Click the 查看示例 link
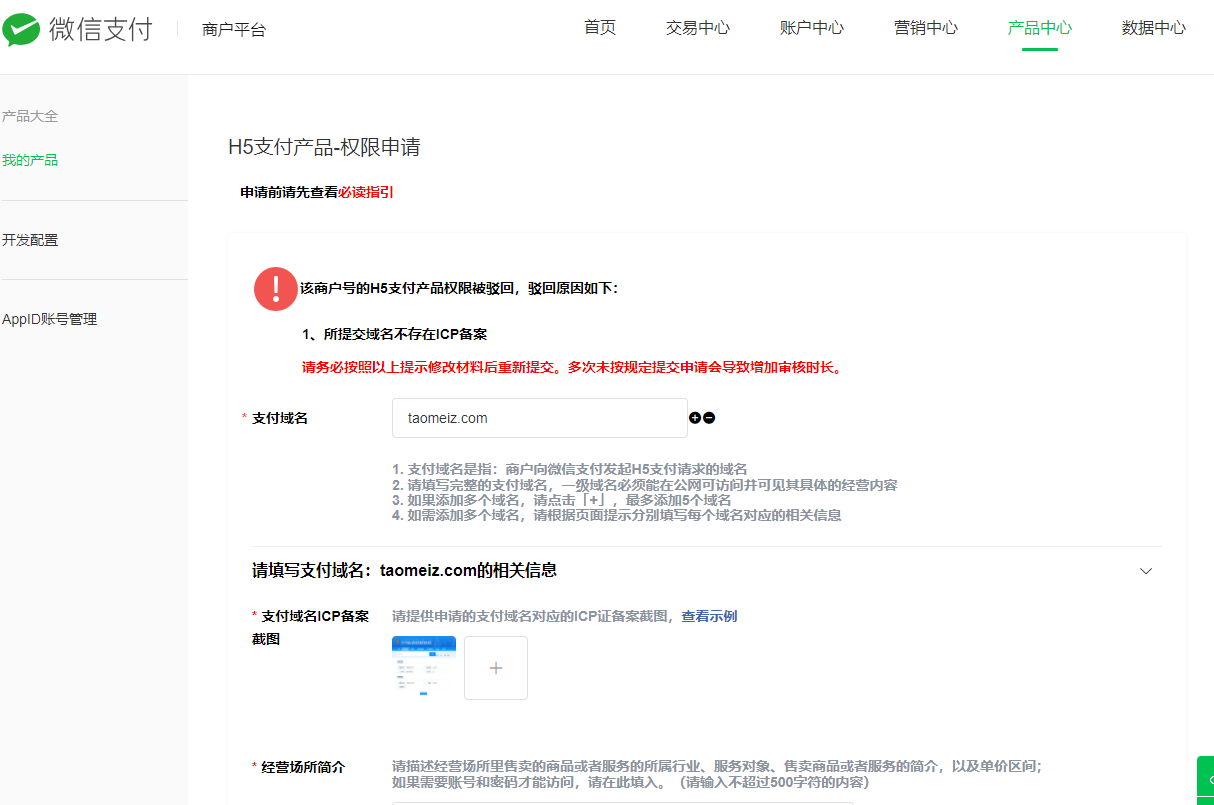Image resolution: width=1214 pixels, height=805 pixels. (x=709, y=616)
